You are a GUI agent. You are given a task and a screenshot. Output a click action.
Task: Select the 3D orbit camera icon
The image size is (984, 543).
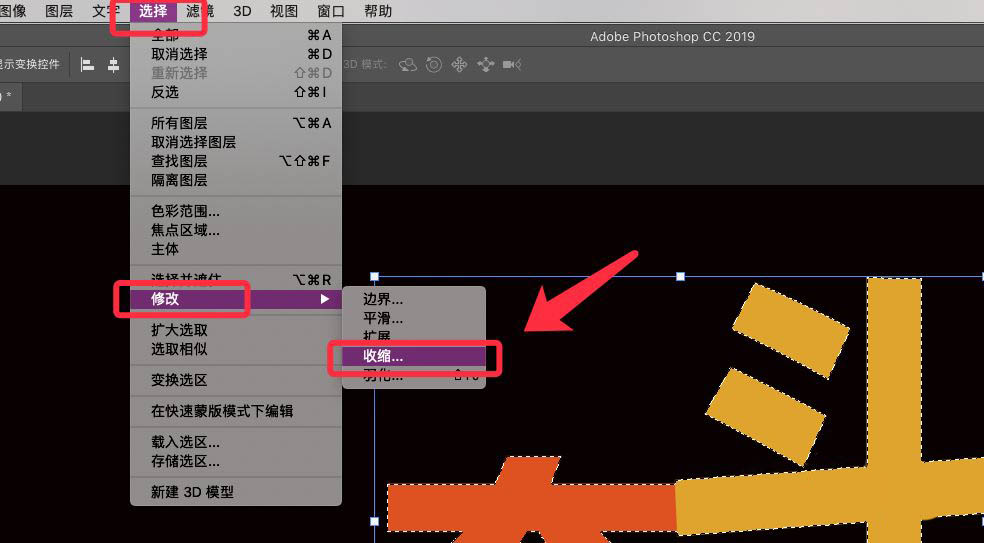click(x=408, y=65)
